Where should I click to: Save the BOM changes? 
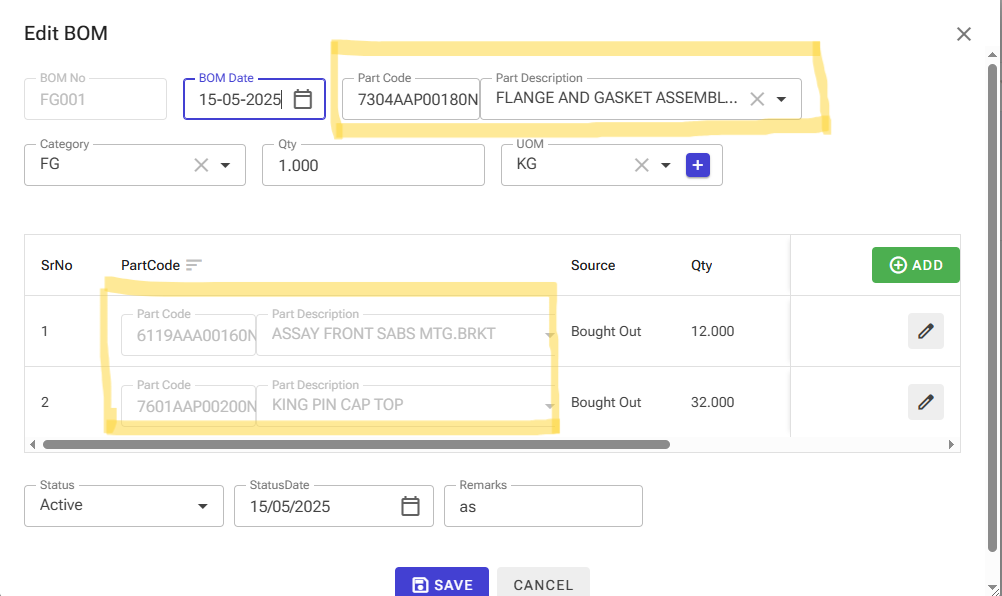pos(442,583)
